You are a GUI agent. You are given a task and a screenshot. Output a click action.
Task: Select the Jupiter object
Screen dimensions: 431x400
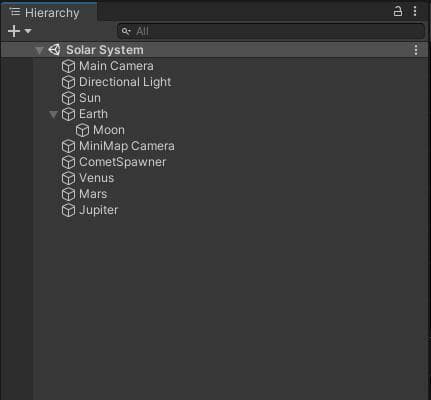99,210
